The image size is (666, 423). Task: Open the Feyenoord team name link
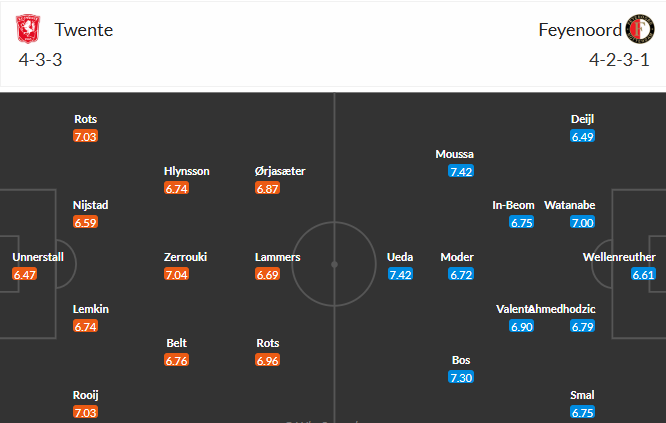(578, 30)
